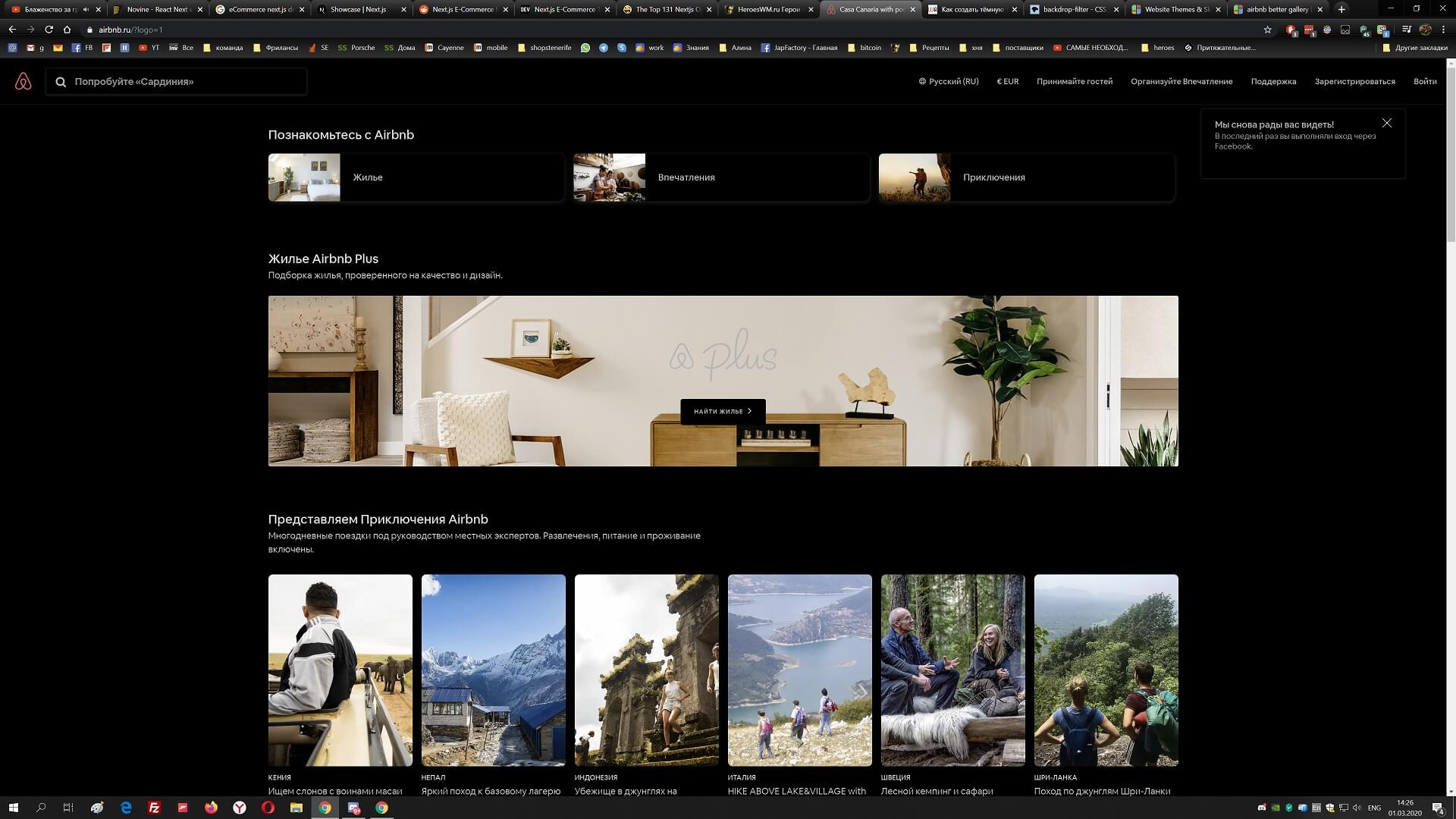This screenshot has width=1456, height=819.
Task: Open the Италия hike adventure photo
Action: (x=800, y=670)
